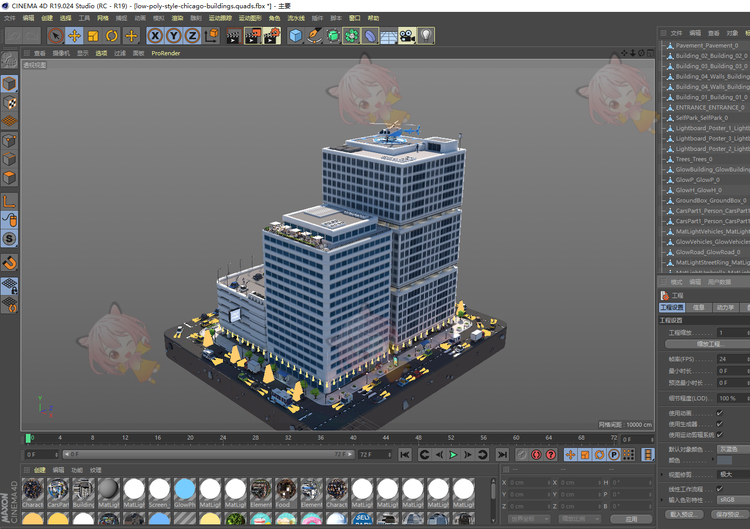The width and height of the screenshot is (750, 529).
Task: Switch to the 动力学 attribute tab
Action: [x=726, y=308]
